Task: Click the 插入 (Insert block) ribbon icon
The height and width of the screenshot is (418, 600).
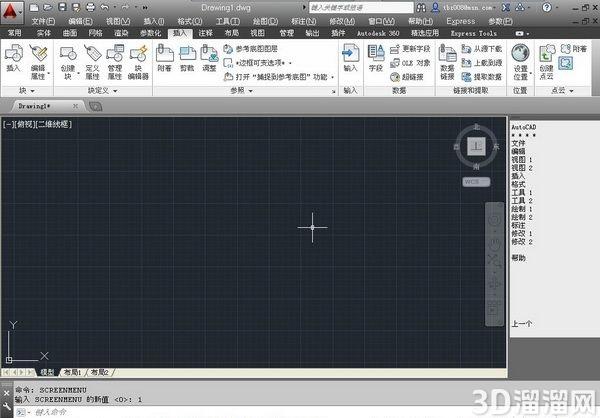Action: 13,57
